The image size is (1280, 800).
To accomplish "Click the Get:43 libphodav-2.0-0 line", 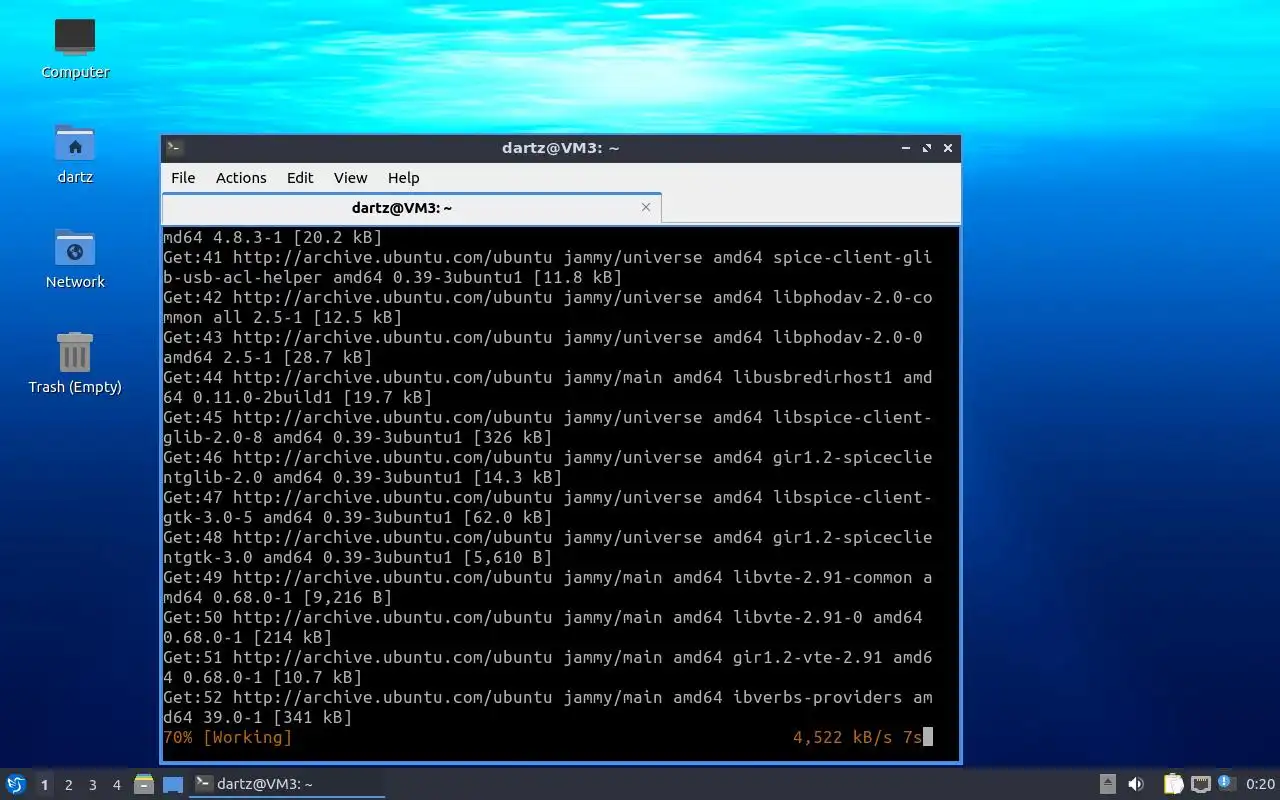I will tap(543, 347).
